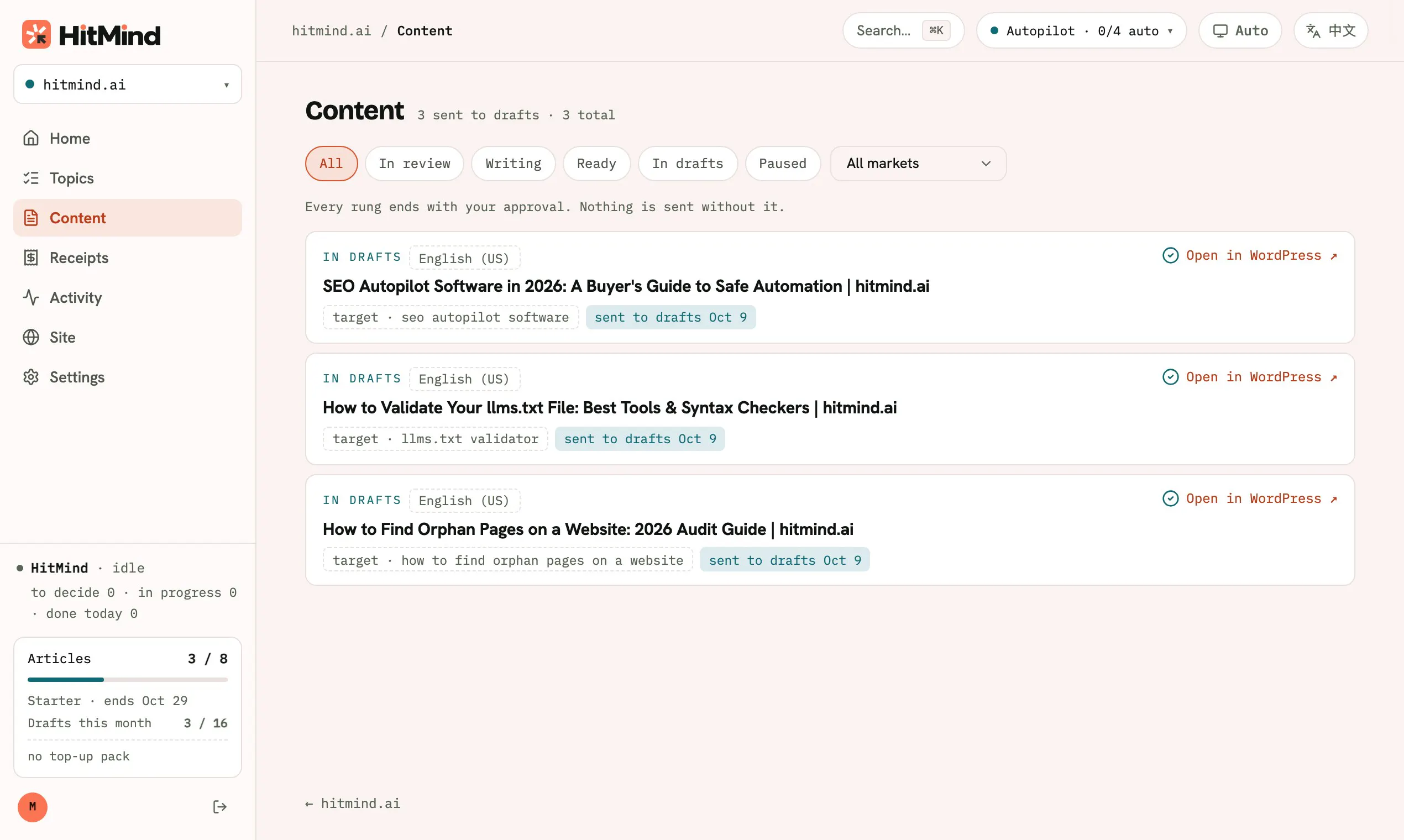The height and width of the screenshot is (840, 1404).
Task: Open the hitmind.ai site selector
Action: click(x=127, y=85)
